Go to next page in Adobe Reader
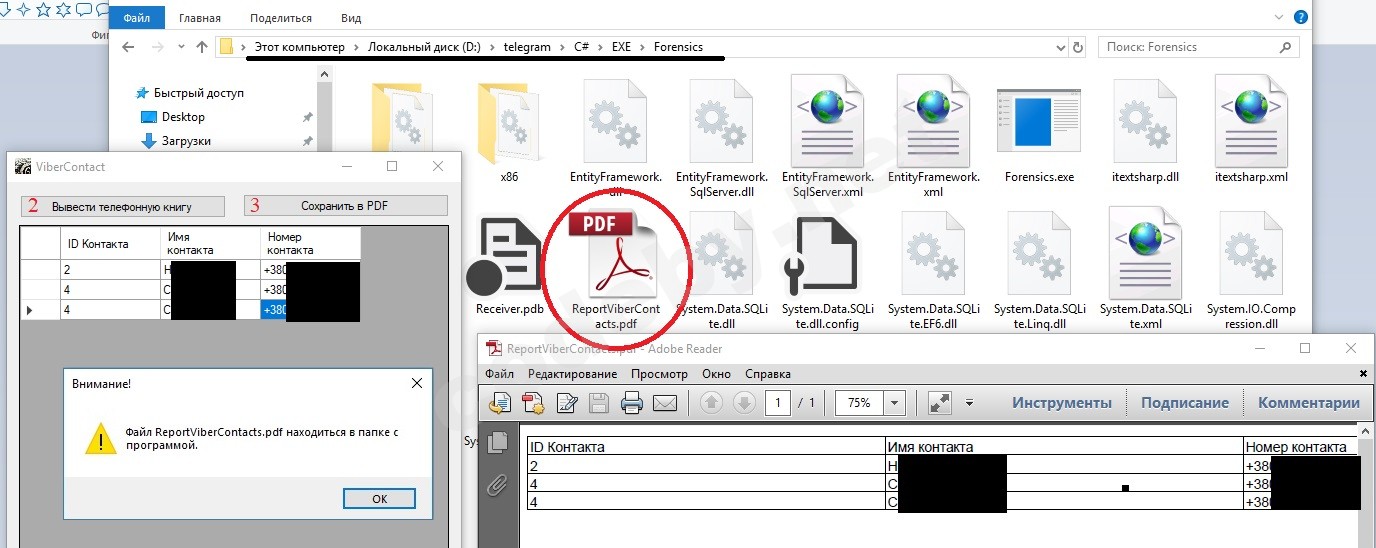1376x548 pixels. pos(744,403)
